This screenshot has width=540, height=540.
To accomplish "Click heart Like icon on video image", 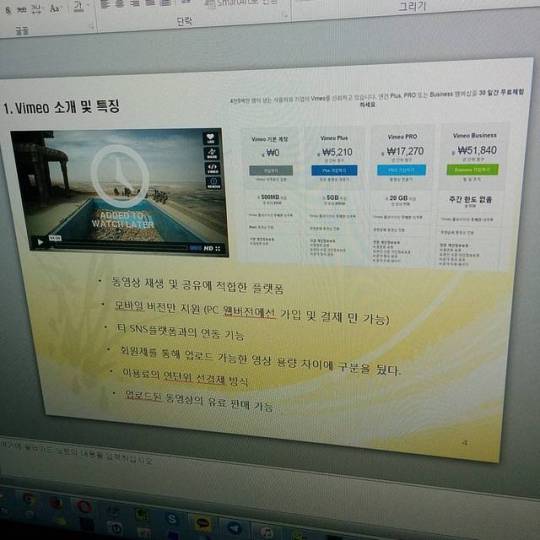I will 210,138.
